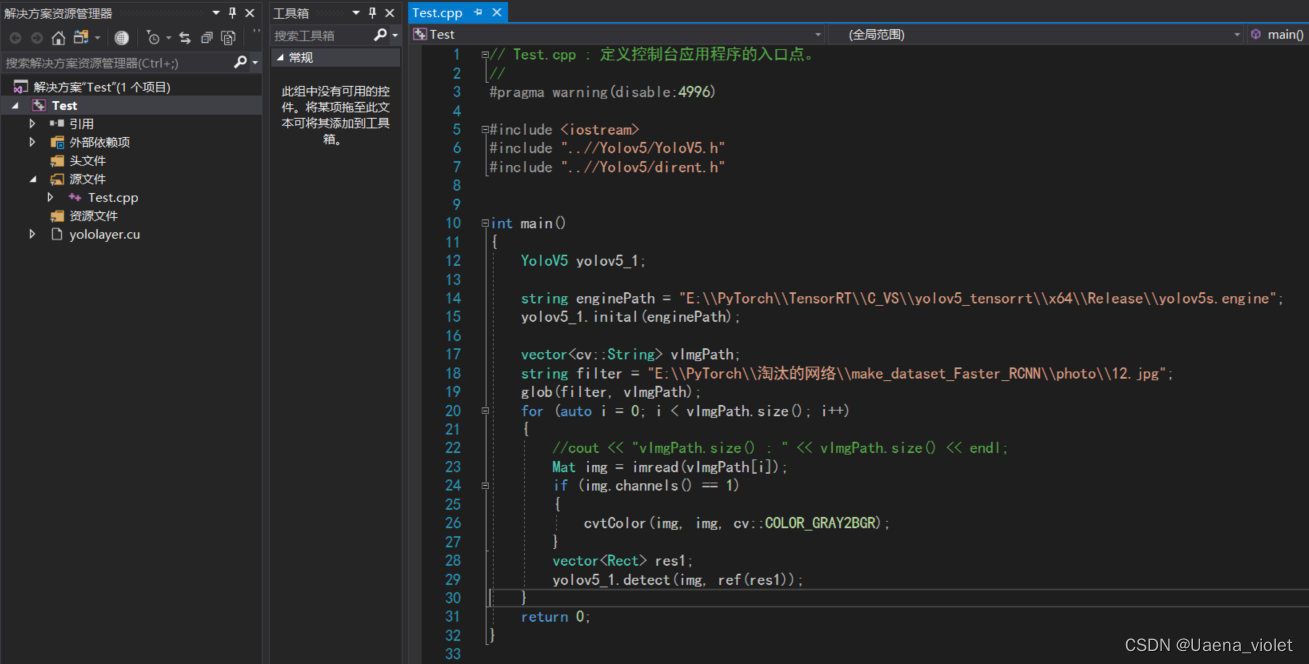Toggle the pin on the Solution Explorer panel
This screenshot has width=1309, height=664.
pos(232,13)
